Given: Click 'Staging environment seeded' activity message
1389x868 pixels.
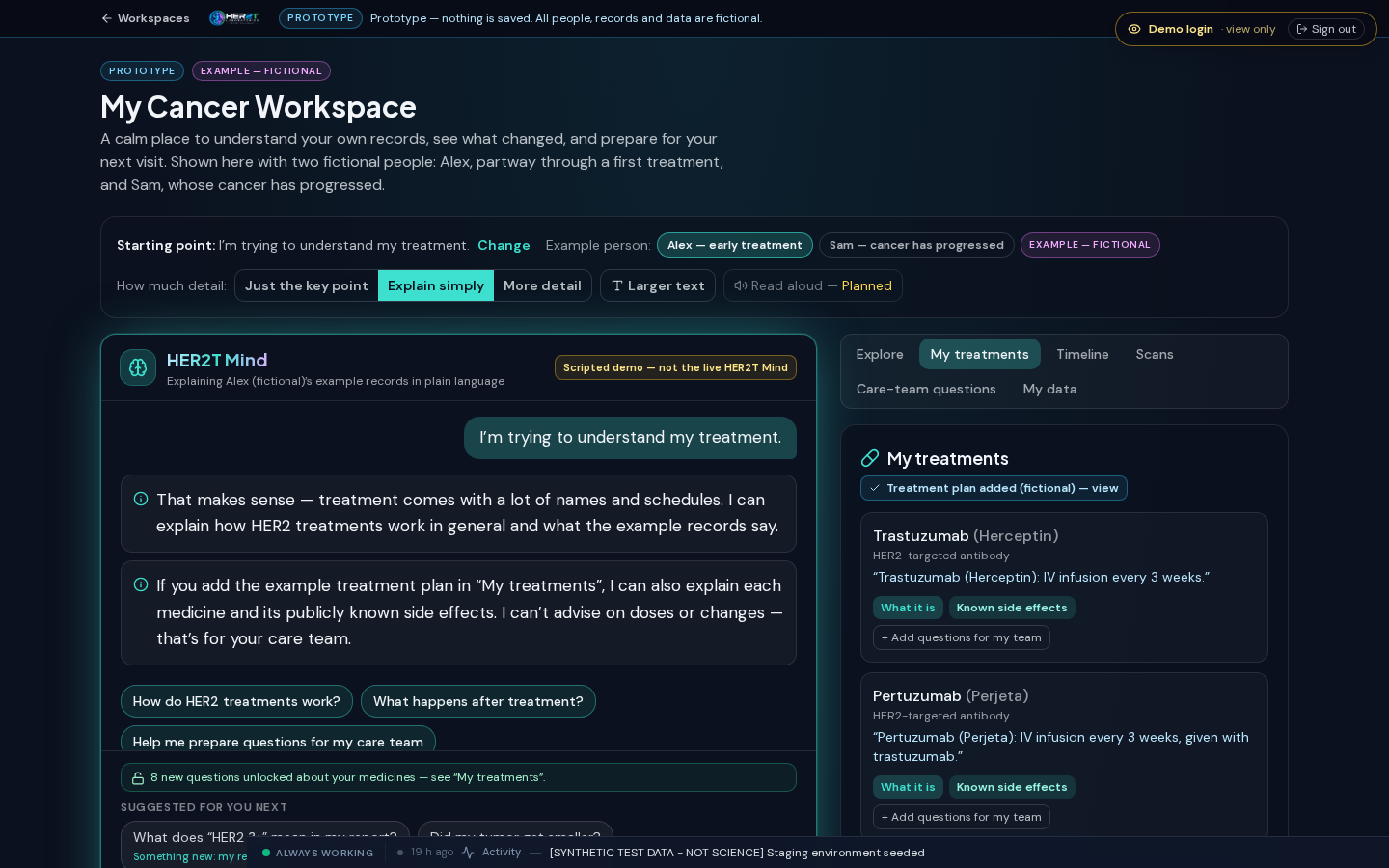Looking at the screenshot, I should click(737, 853).
